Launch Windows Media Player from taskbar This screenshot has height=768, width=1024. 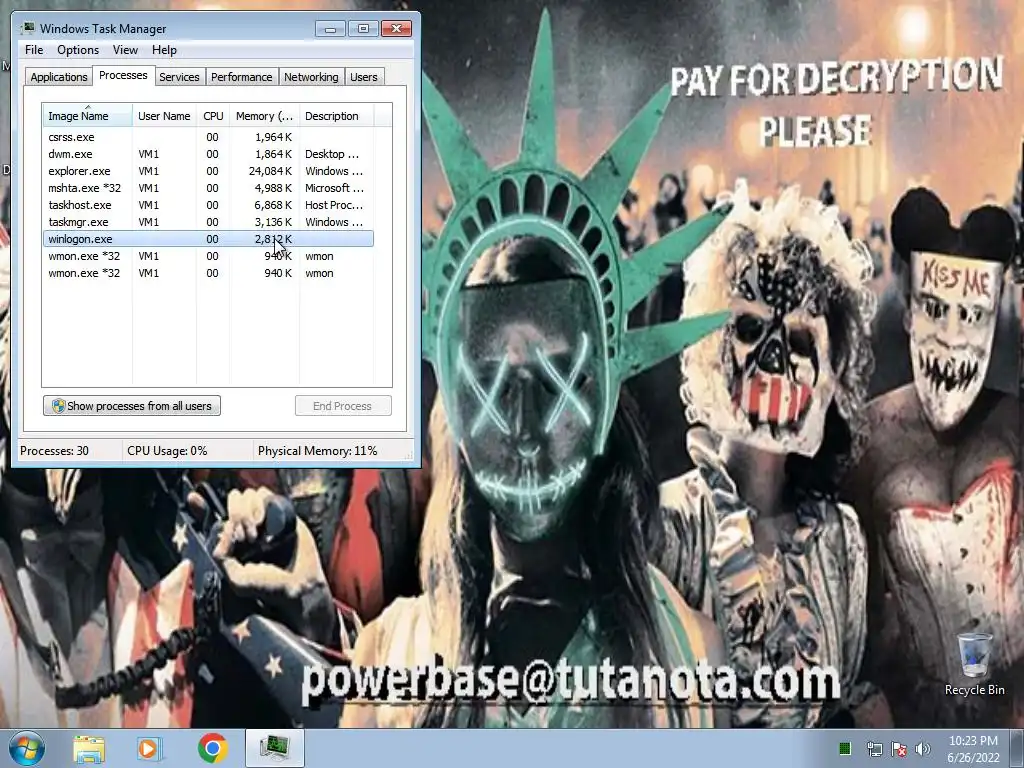tap(148, 748)
